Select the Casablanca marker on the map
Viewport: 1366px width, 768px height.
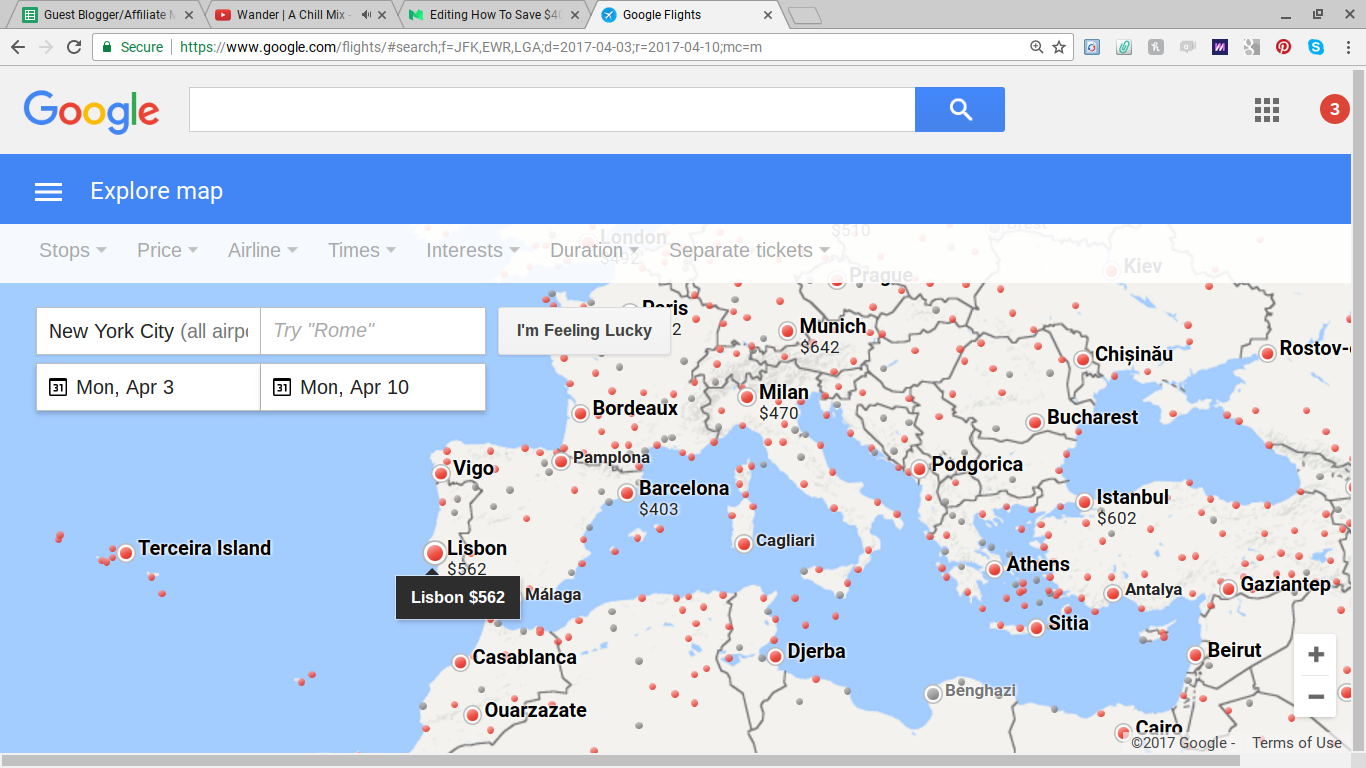click(461, 662)
